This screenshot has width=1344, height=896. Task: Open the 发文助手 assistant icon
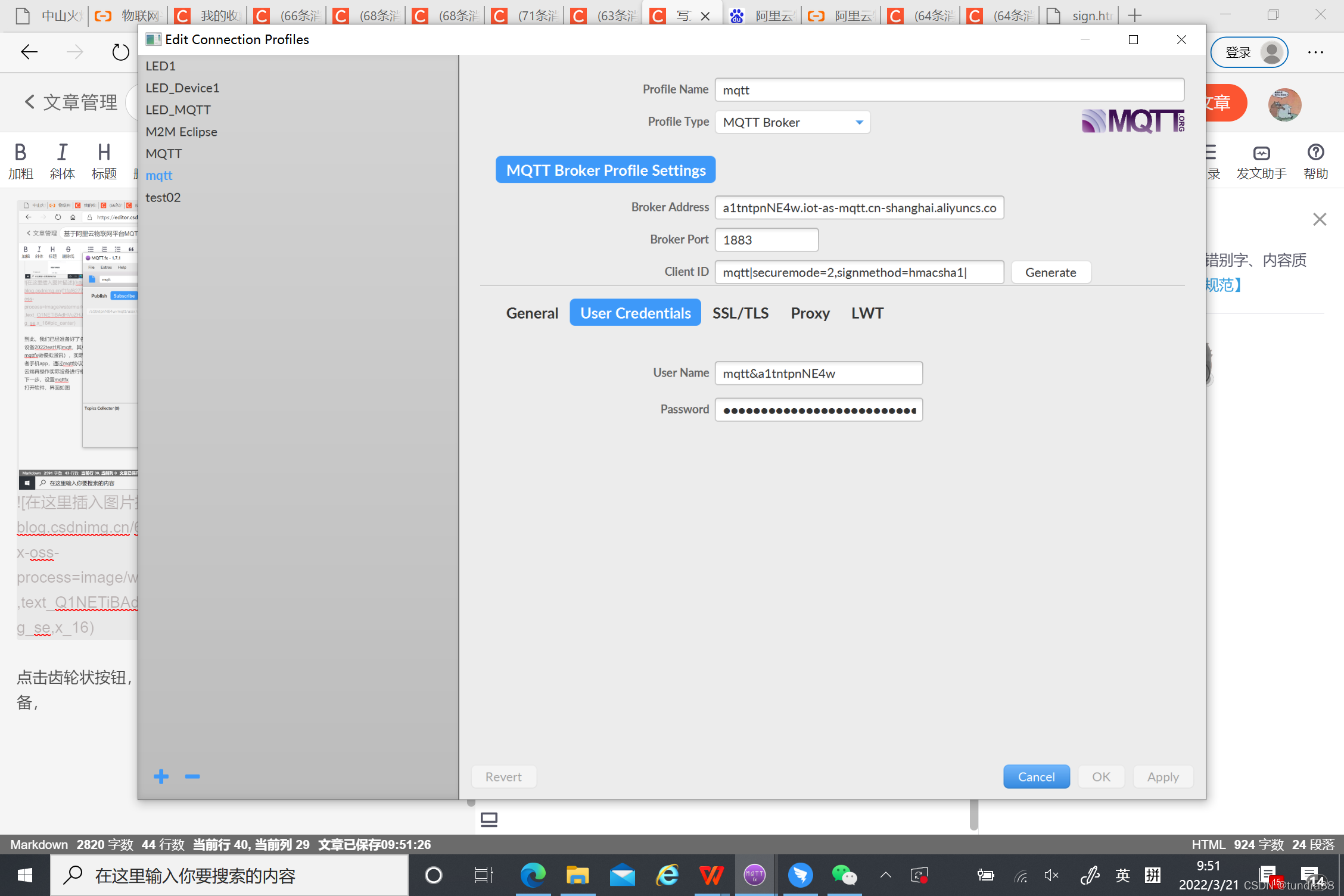pyautogui.click(x=1261, y=153)
